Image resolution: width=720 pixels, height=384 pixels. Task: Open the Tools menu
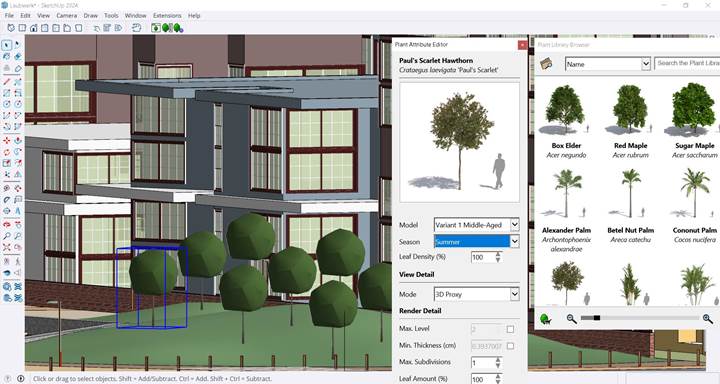tap(111, 16)
